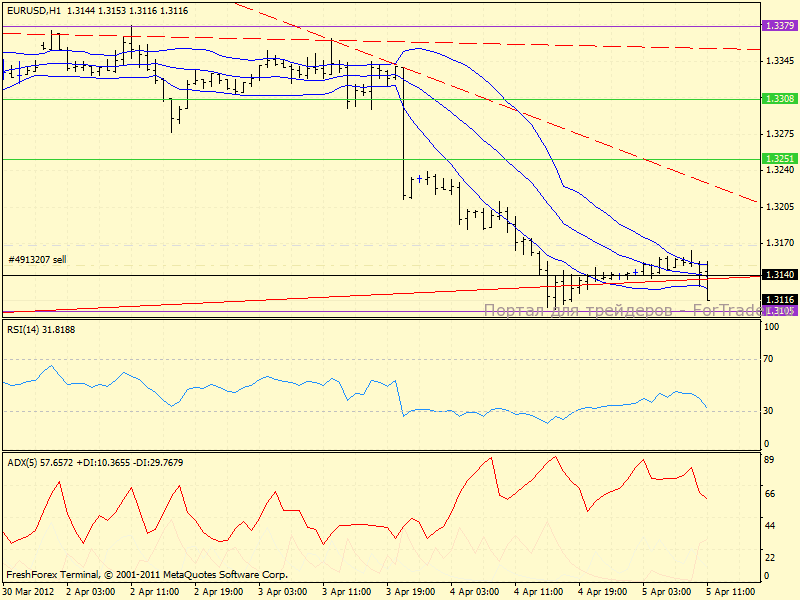This screenshot has width=800, height=600.
Task: Click the 1.3379 green price level tag
Action: [778, 26]
